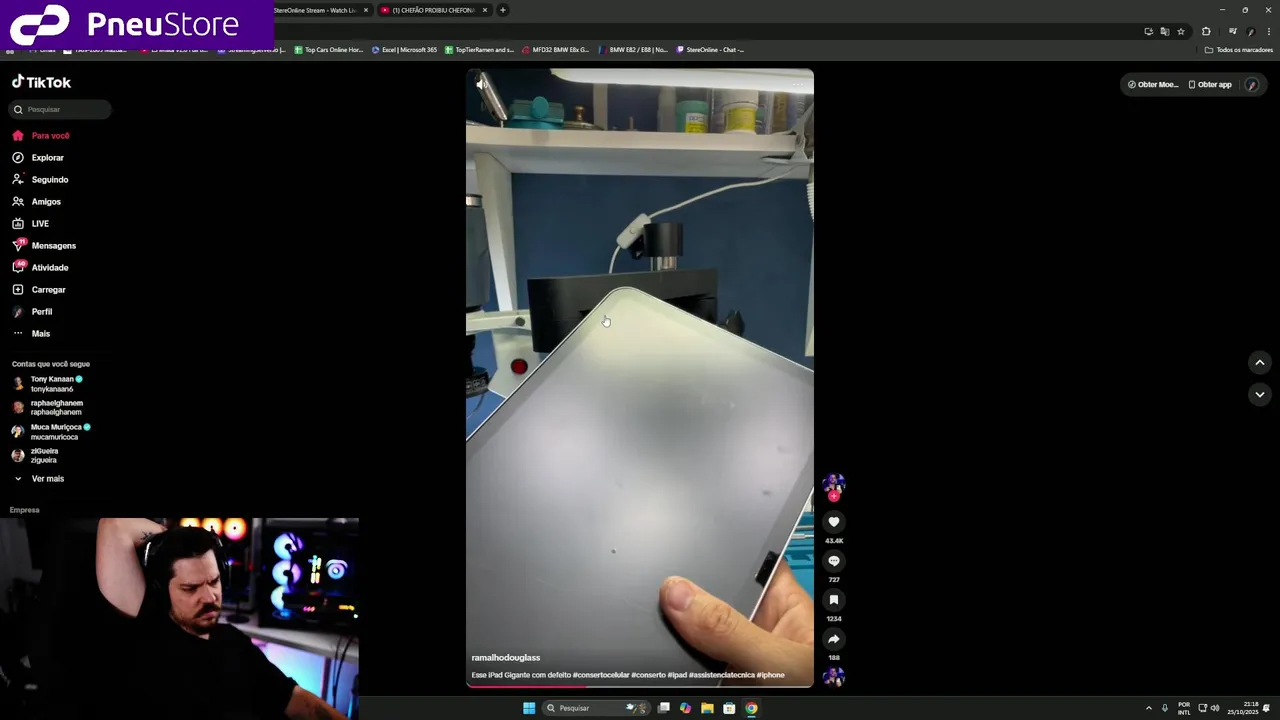The image size is (1280, 720).
Task: Switch to CHEFÃO PROIBIU YouTube tab
Action: coord(433,10)
